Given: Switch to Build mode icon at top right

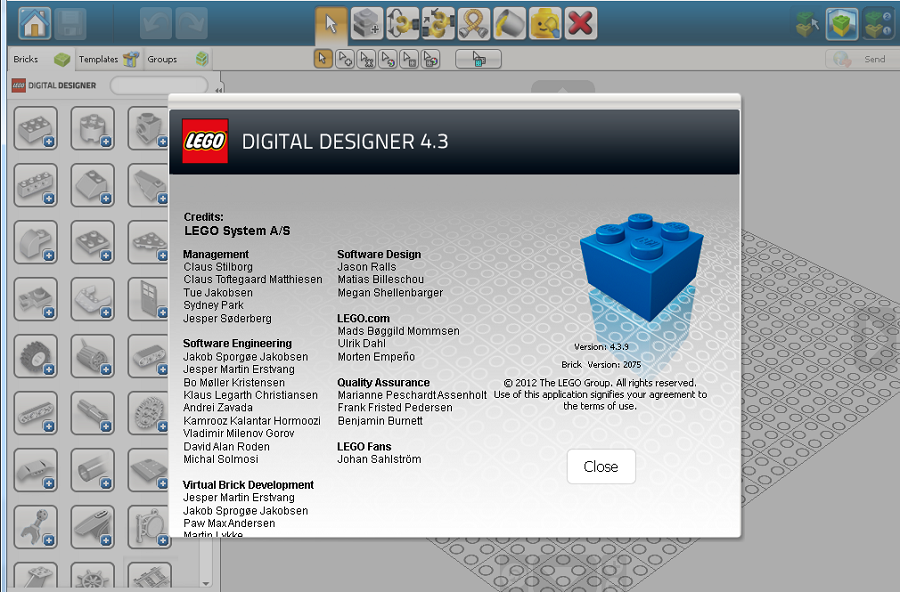Looking at the screenshot, I should pyautogui.click(x=807, y=24).
